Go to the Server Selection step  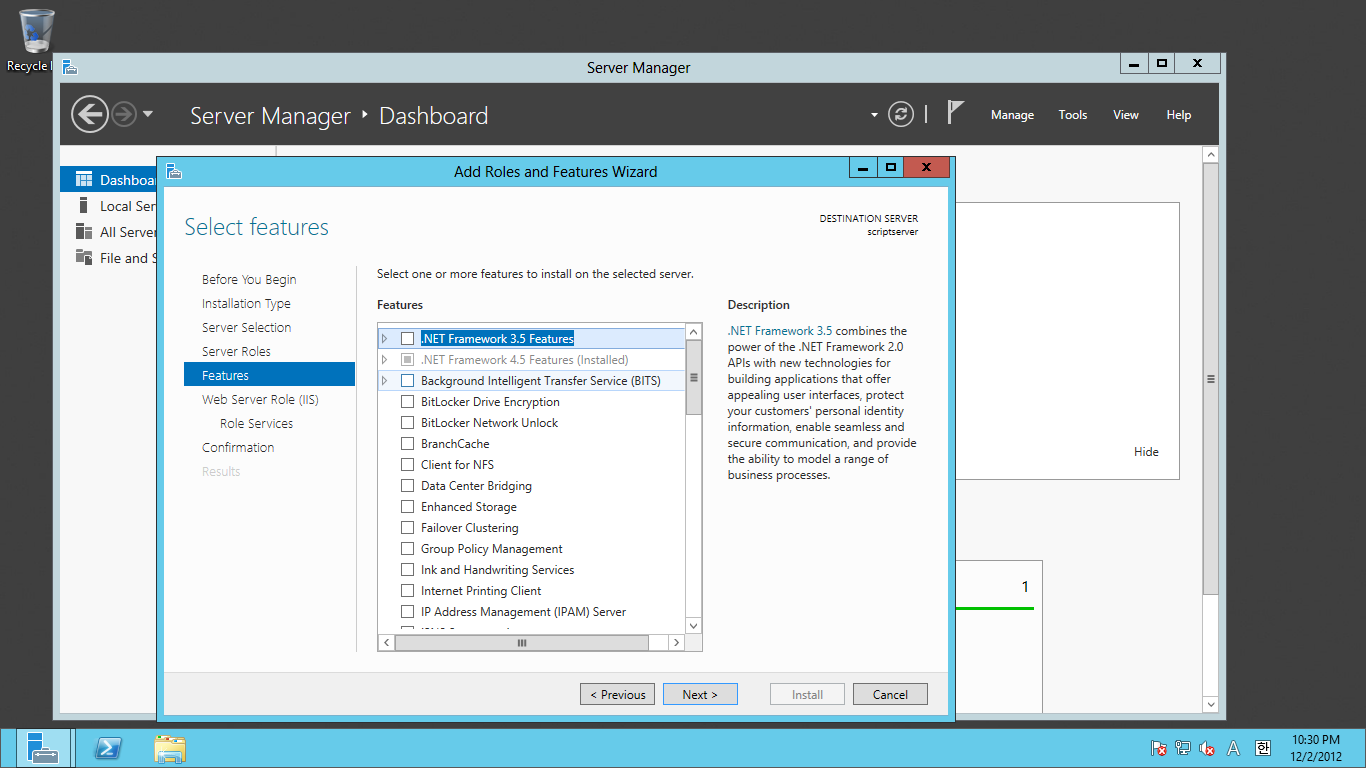246,328
